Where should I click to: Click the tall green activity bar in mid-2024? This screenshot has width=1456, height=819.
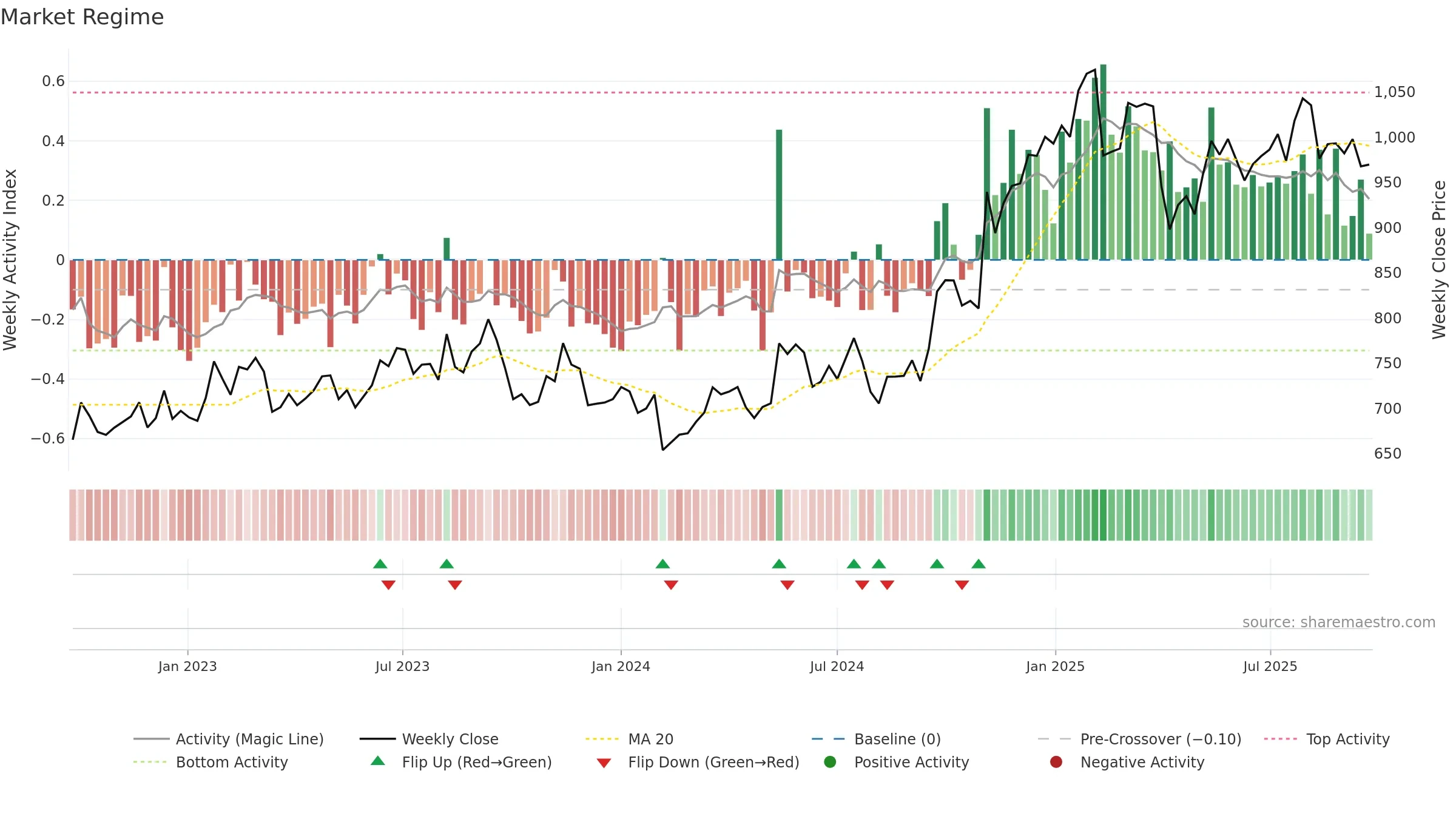pos(779,195)
